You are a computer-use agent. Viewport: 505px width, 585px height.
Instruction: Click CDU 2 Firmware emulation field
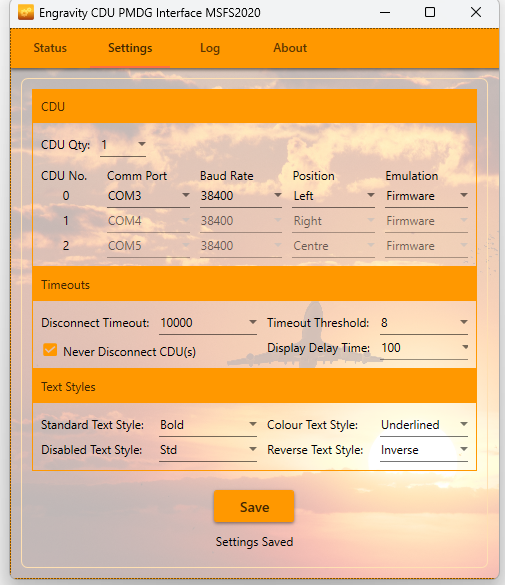(x=426, y=246)
